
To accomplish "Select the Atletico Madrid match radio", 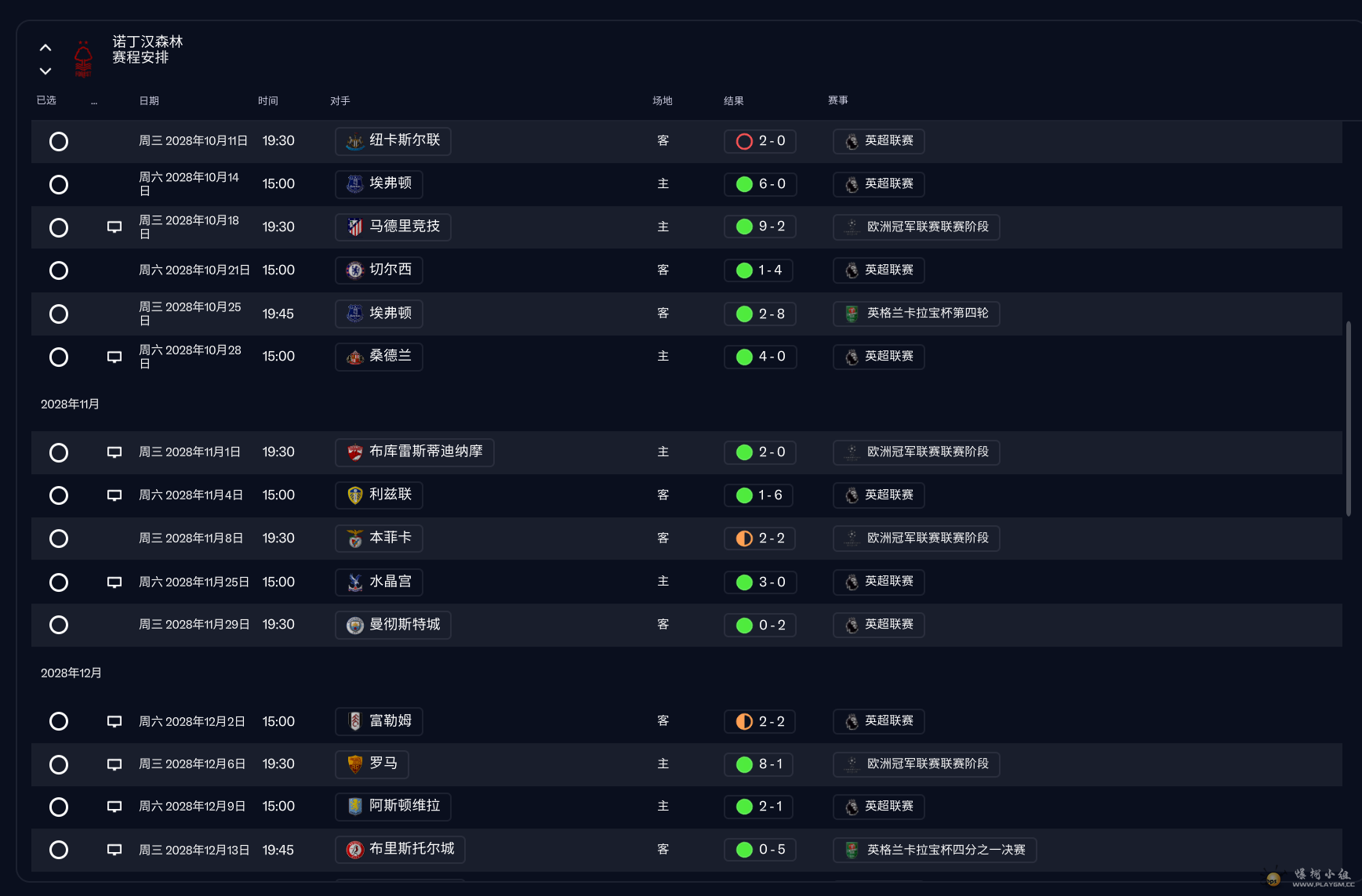I will [x=59, y=227].
